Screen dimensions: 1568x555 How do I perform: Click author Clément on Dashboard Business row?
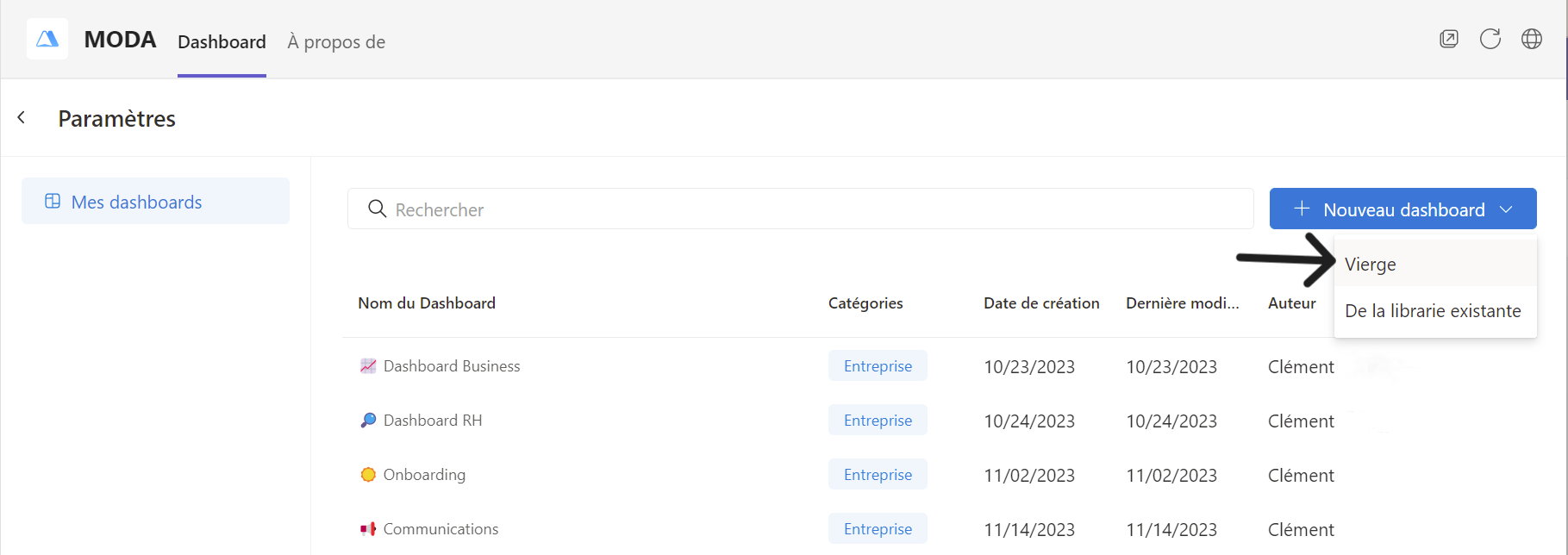coord(1301,366)
